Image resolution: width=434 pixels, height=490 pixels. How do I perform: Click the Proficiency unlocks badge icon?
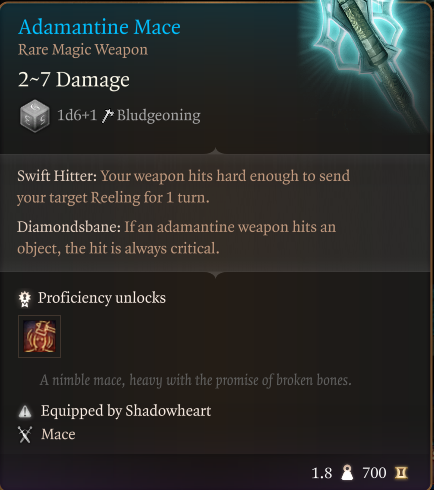tap(25, 299)
